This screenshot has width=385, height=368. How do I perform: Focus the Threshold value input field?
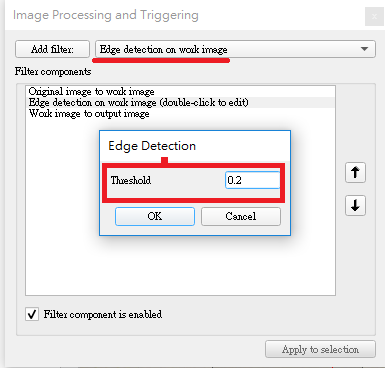253,180
